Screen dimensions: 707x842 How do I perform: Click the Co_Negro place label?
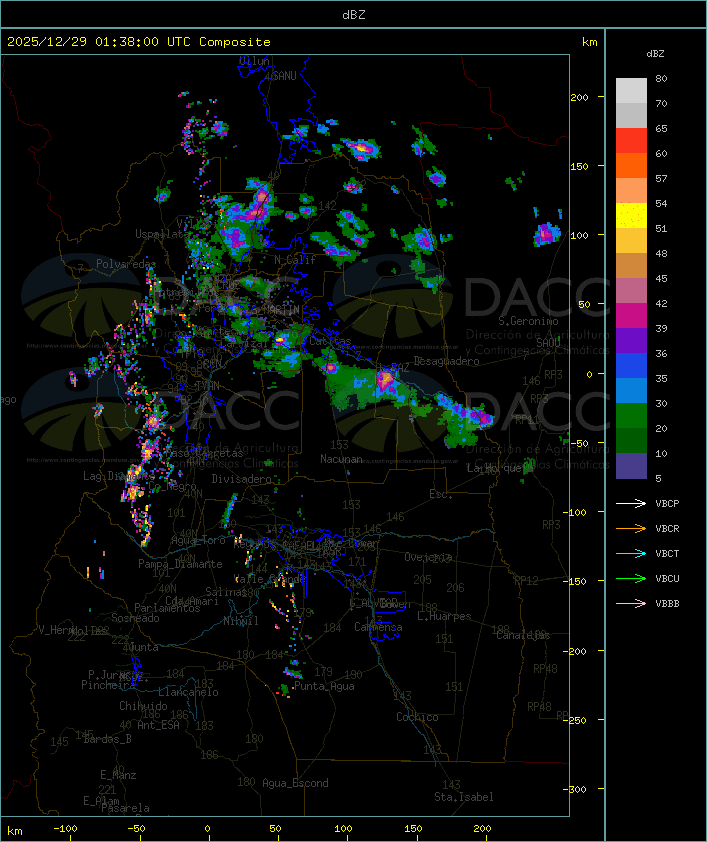coord(172,487)
